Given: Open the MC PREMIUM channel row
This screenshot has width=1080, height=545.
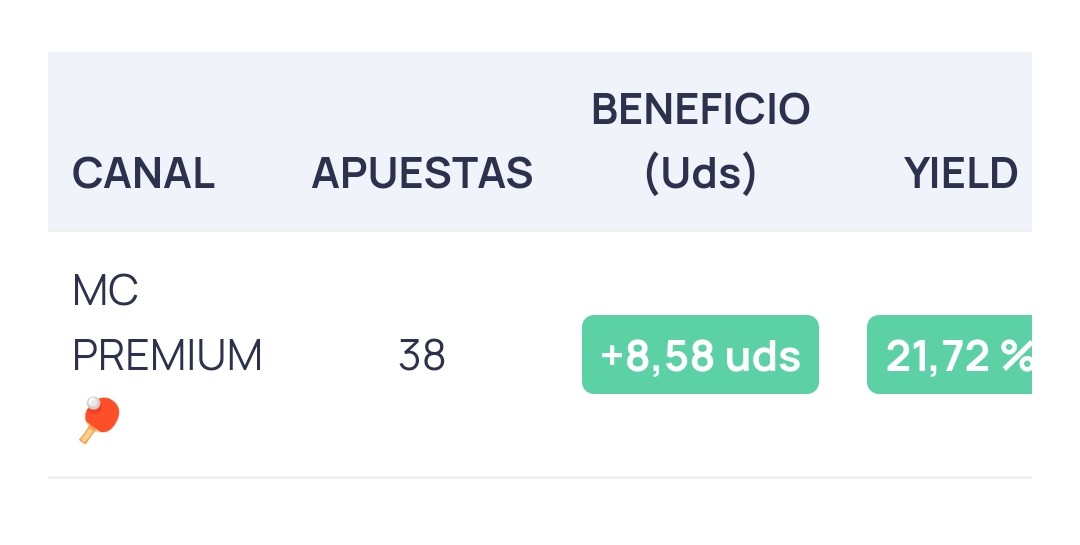Looking at the screenshot, I should [540, 354].
